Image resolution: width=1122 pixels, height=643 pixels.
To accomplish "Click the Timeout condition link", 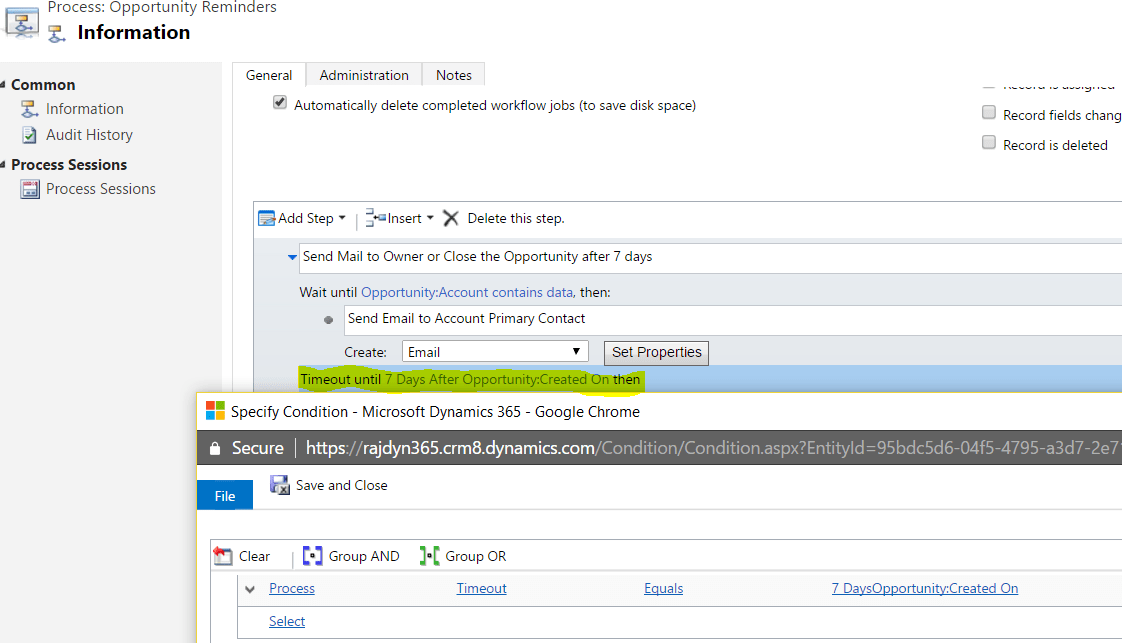I will coord(482,588).
